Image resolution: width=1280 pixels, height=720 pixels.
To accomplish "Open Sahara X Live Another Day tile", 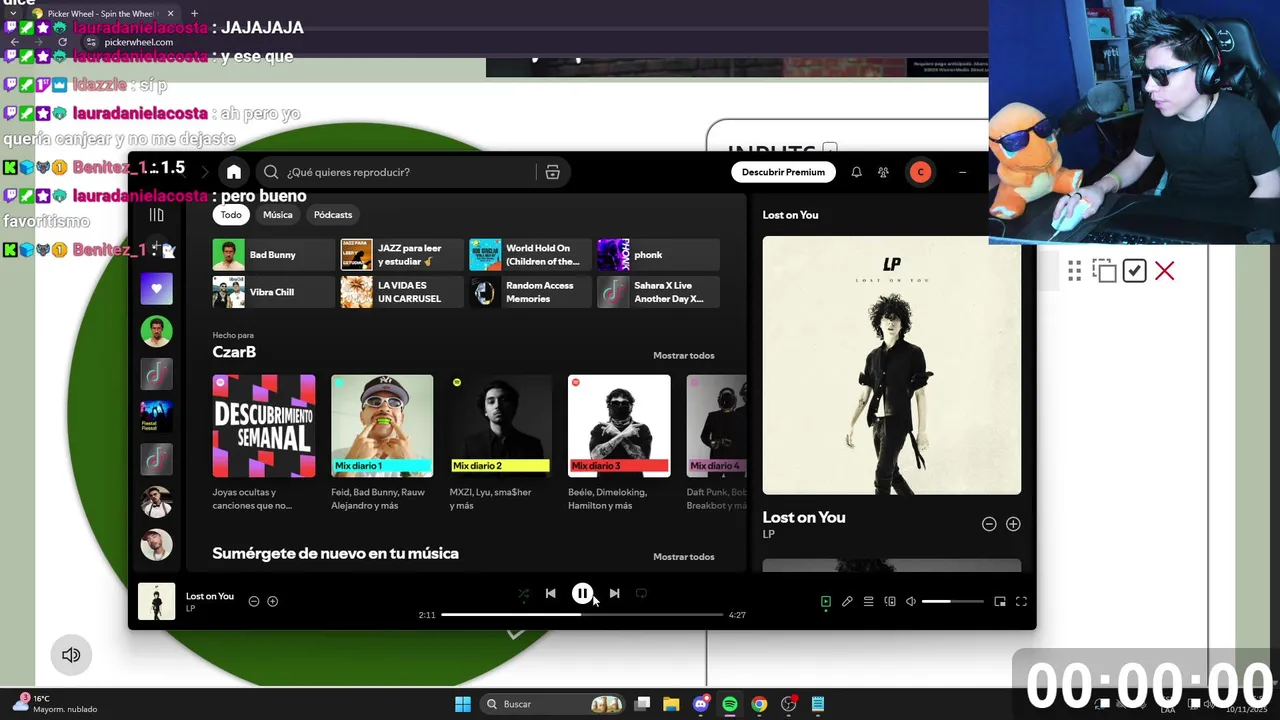I will (x=658, y=292).
